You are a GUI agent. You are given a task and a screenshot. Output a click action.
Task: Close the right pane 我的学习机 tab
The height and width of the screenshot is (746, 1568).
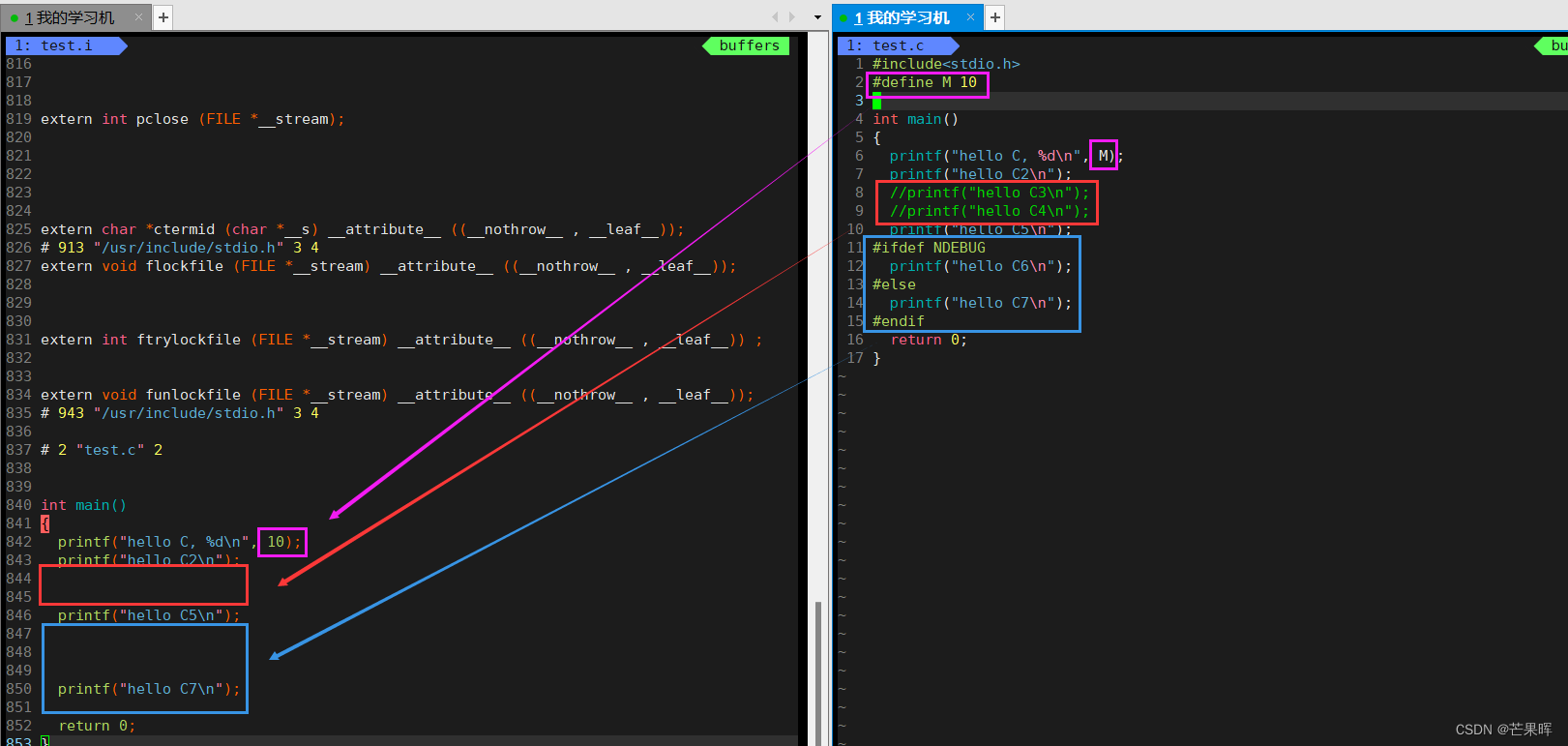click(970, 17)
